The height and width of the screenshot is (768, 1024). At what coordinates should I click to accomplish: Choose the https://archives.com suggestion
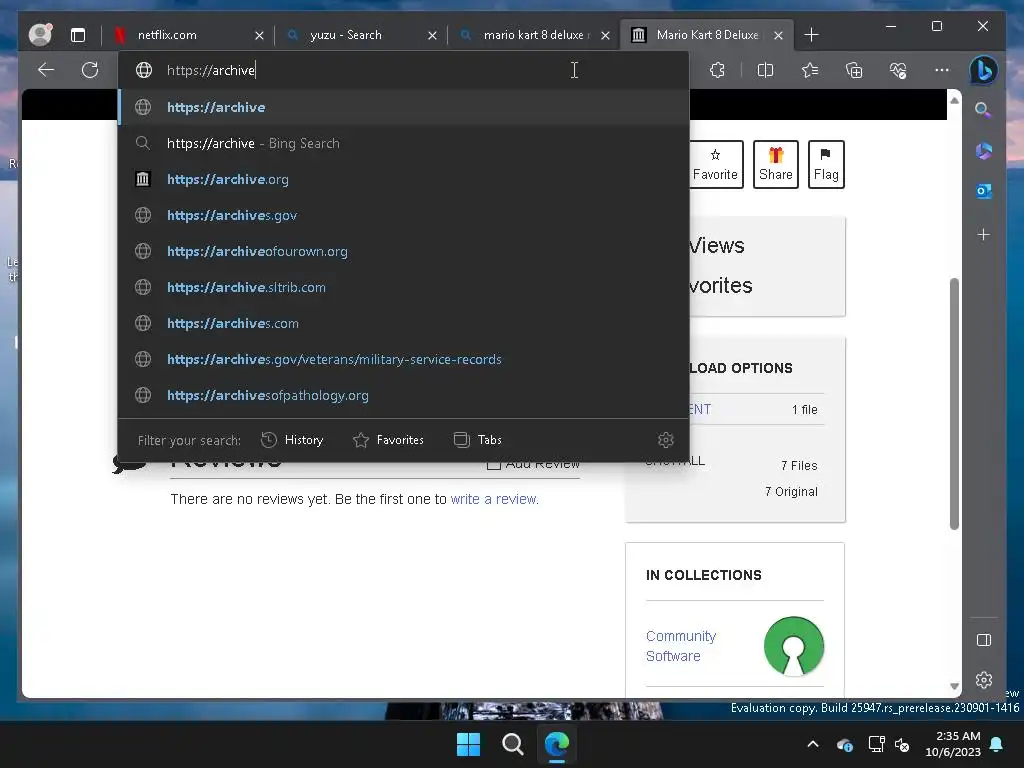404,323
